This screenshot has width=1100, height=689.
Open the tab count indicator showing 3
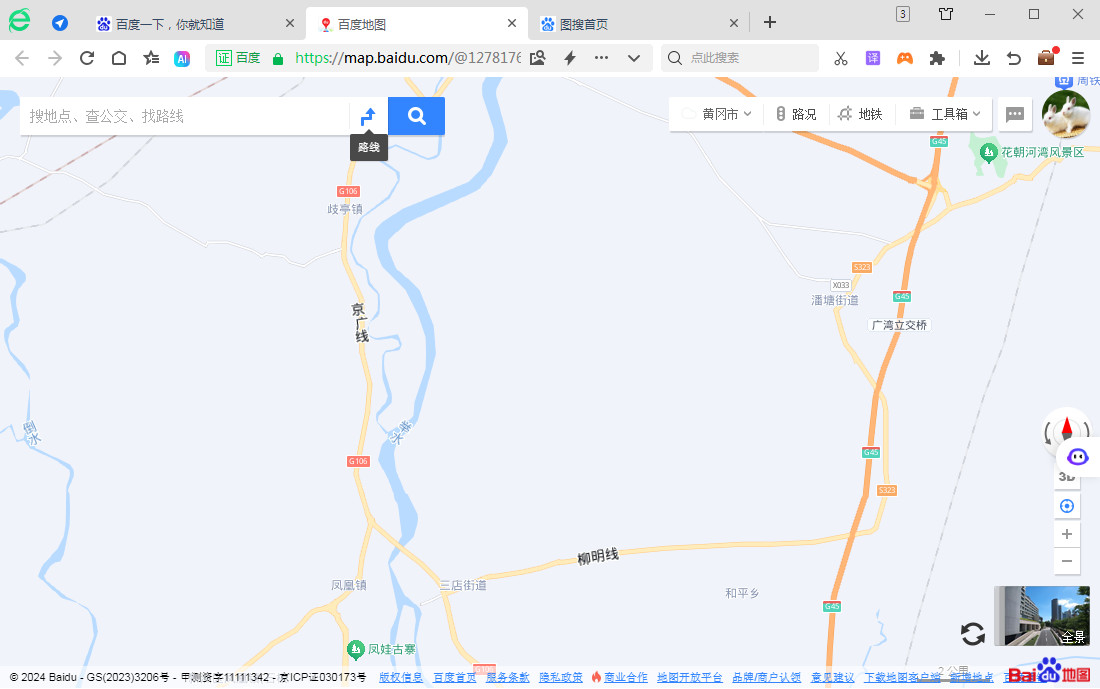tap(903, 14)
